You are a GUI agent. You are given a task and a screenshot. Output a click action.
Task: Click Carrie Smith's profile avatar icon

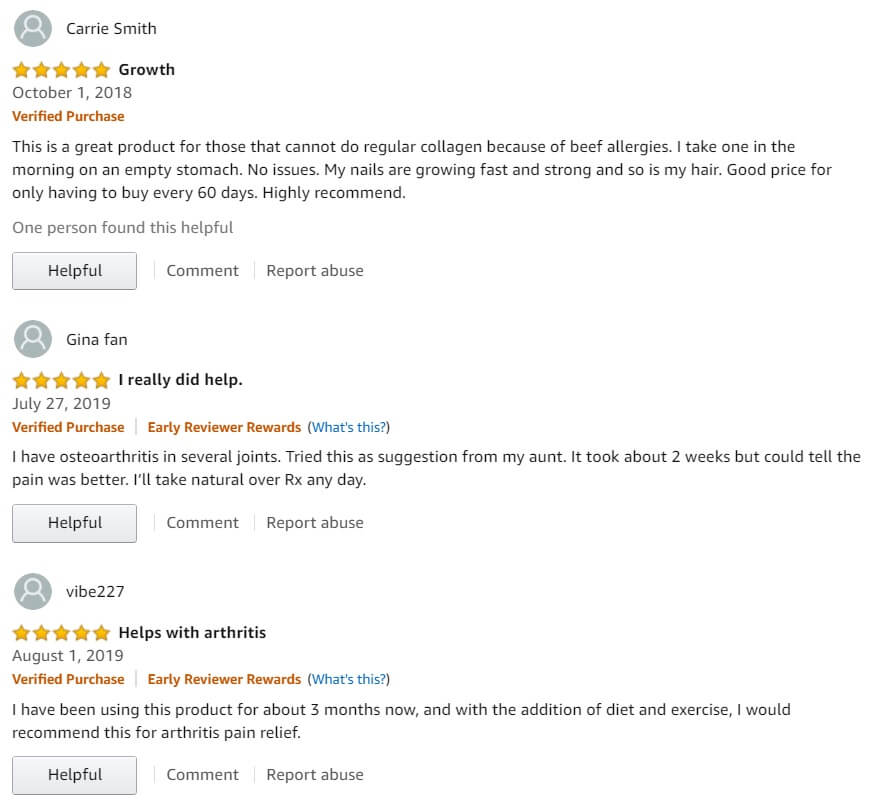coord(33,28)
